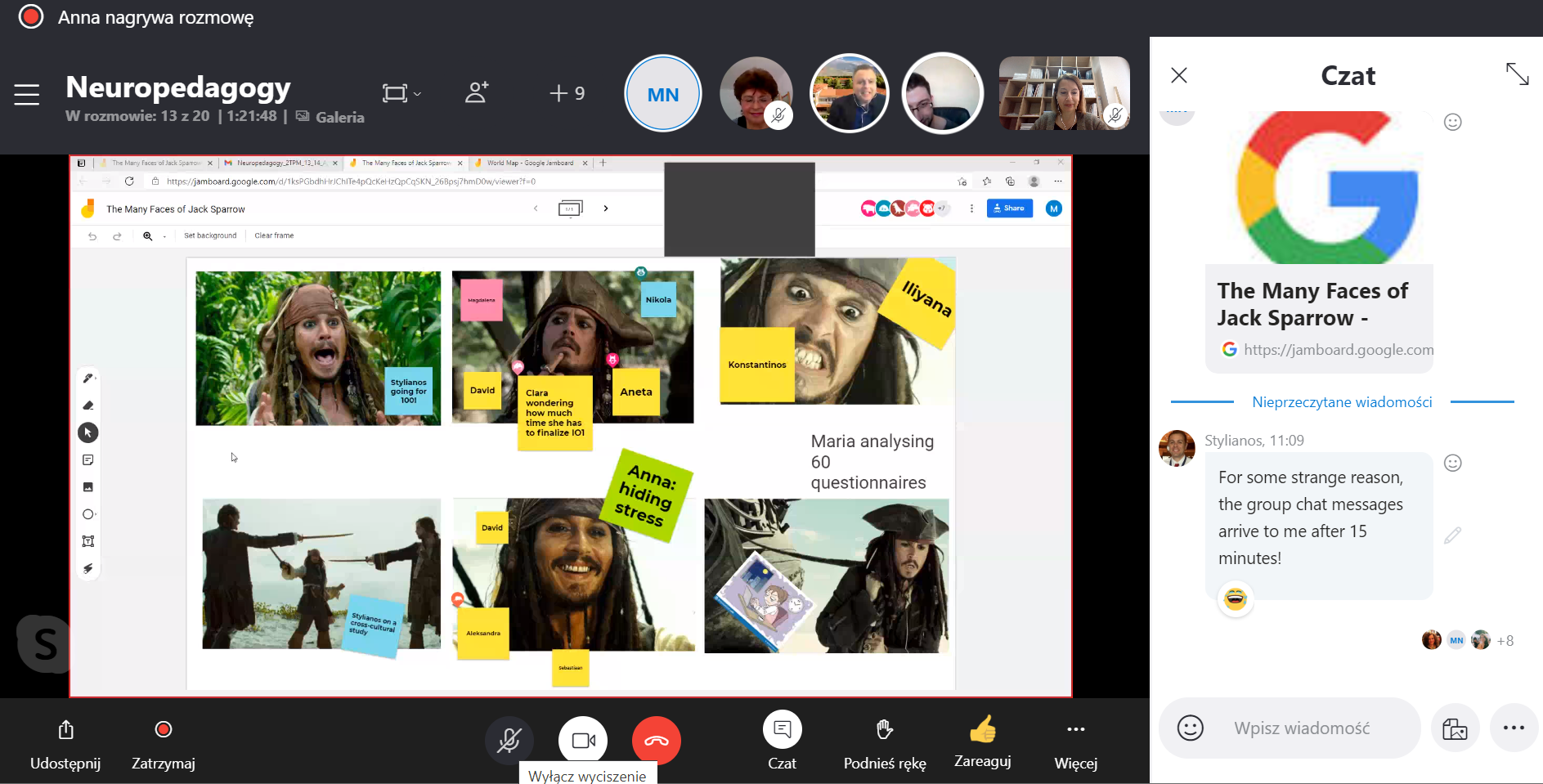Select the yellow Aleksandra sticky note

(483, 634)
